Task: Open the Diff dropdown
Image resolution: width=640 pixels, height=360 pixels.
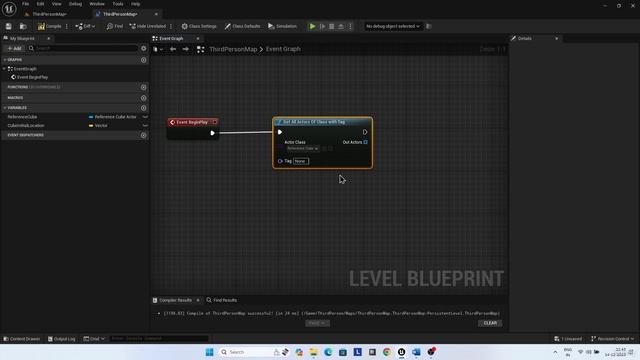Action: pos(85,26)
